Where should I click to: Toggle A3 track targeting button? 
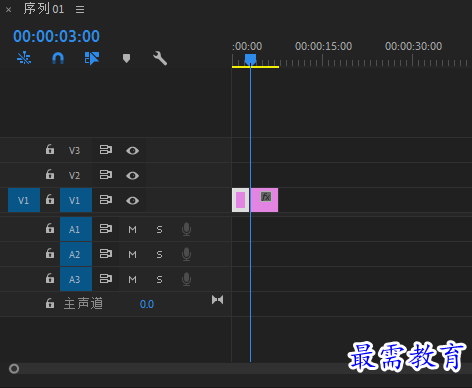(76, 279)
